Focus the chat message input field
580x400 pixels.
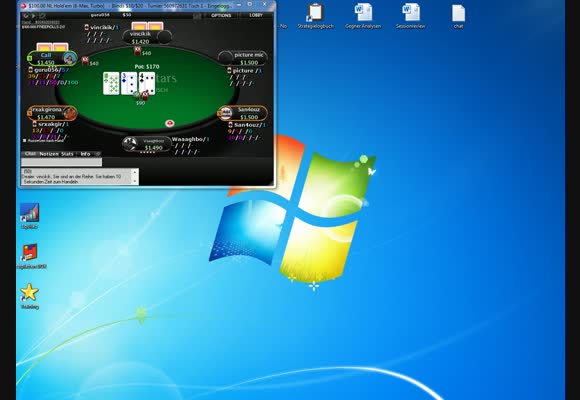pos(61,162)
